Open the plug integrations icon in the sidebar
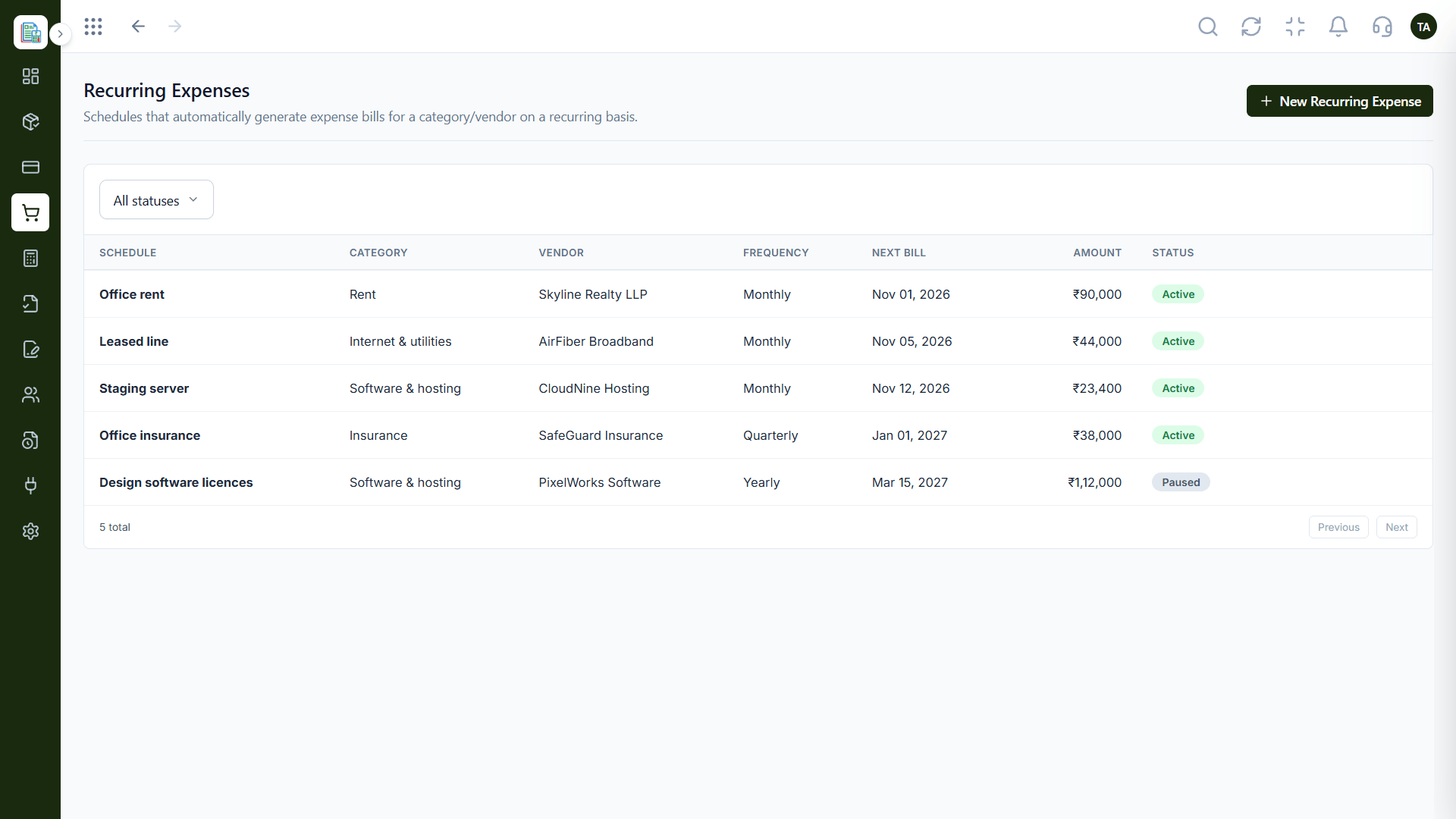Viewport: 1456px width, 819px height. pyautogui.click(x=30, y=485)
